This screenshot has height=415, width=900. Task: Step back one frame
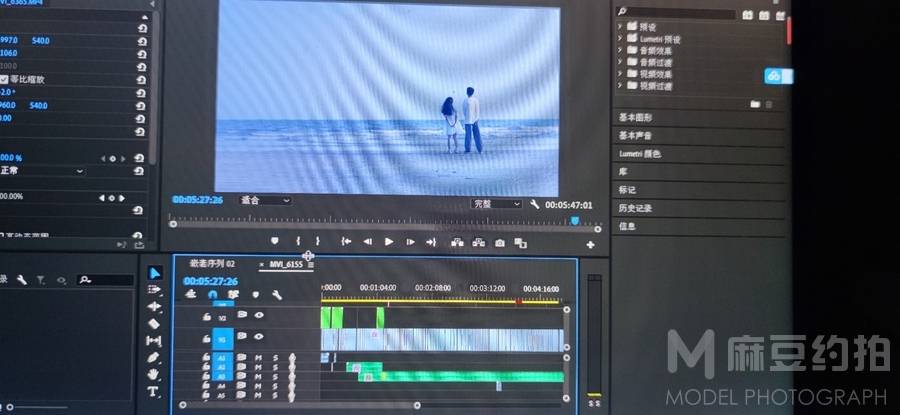click(367, 242)
